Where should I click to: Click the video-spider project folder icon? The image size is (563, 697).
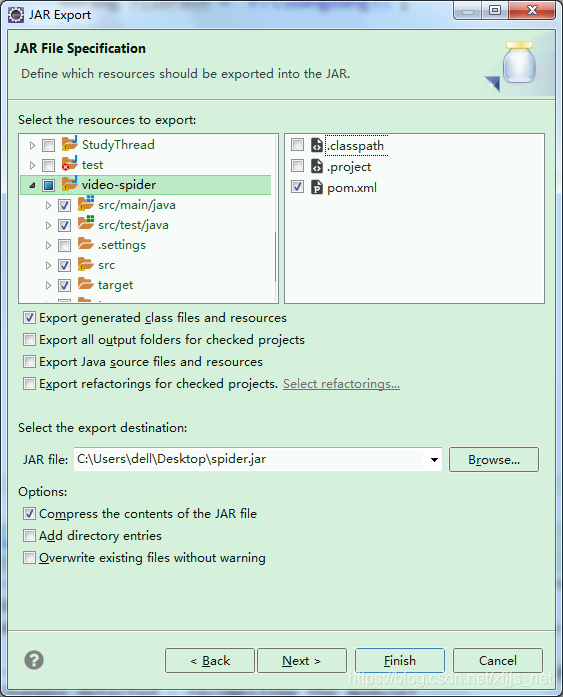click(x=70, y=184)
